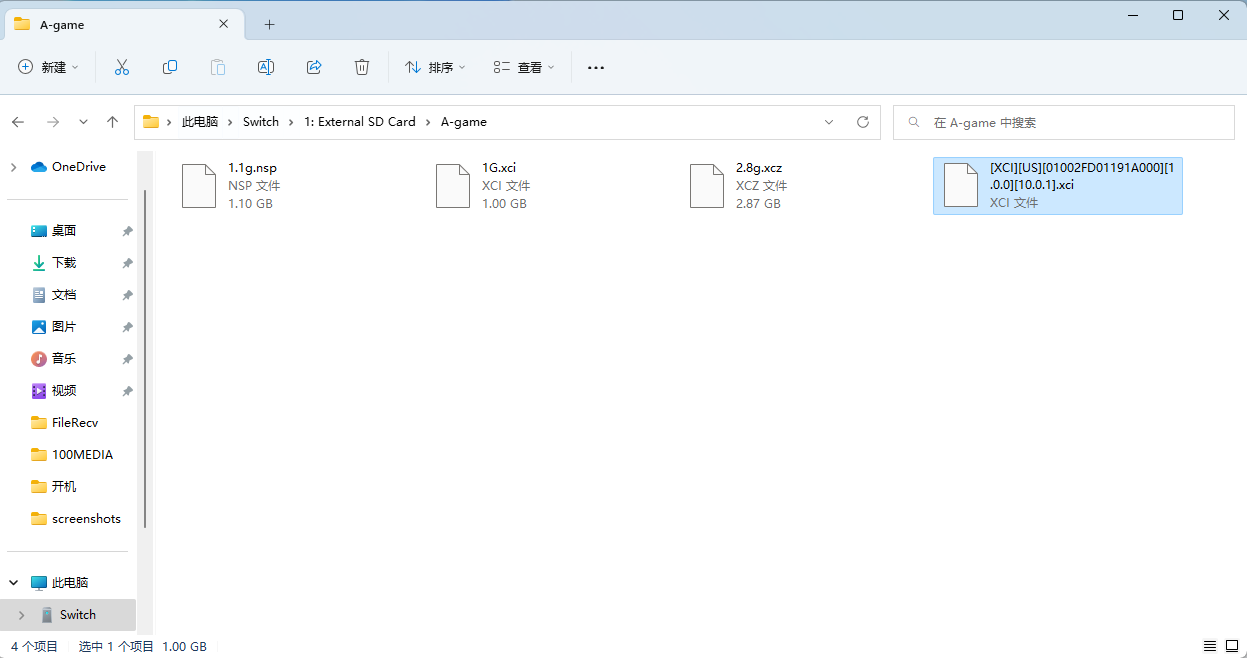Collapse the 此电脑 tree node
Screen dimensions: 1247x658
[x=13, y=582]
